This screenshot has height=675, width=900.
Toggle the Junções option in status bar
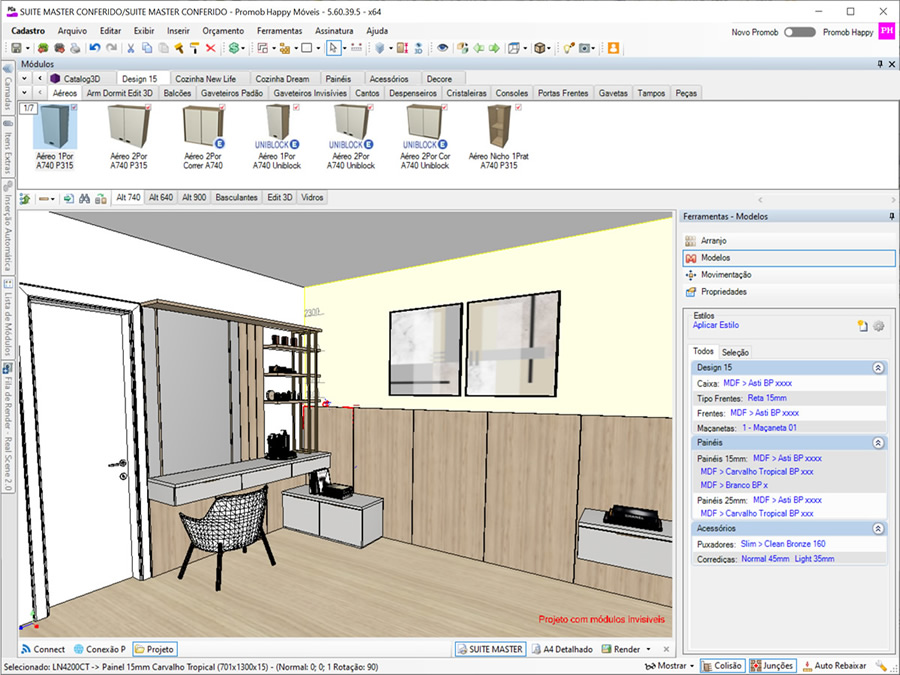coord(771,665)
